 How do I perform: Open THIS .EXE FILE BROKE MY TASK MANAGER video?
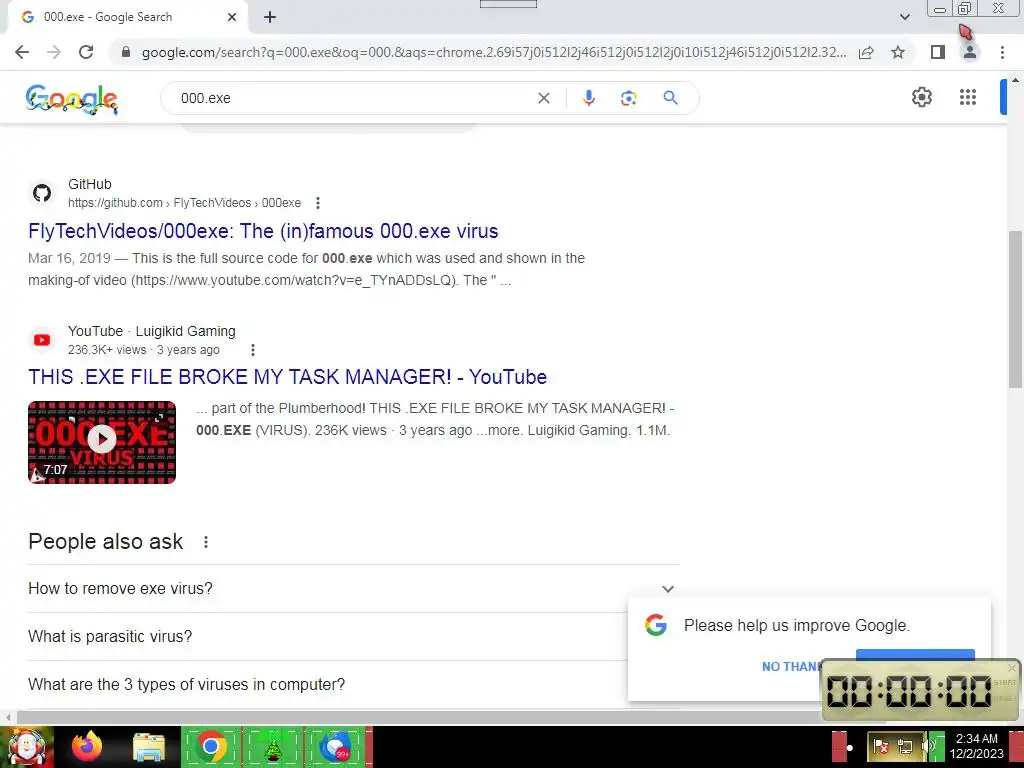(x=287, y=377)
